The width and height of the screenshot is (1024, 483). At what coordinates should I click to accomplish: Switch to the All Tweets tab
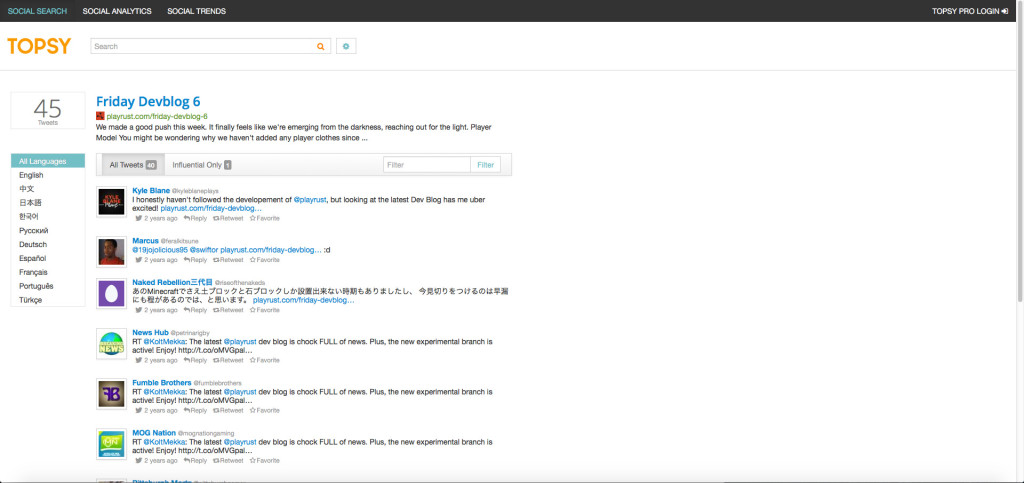133,165
